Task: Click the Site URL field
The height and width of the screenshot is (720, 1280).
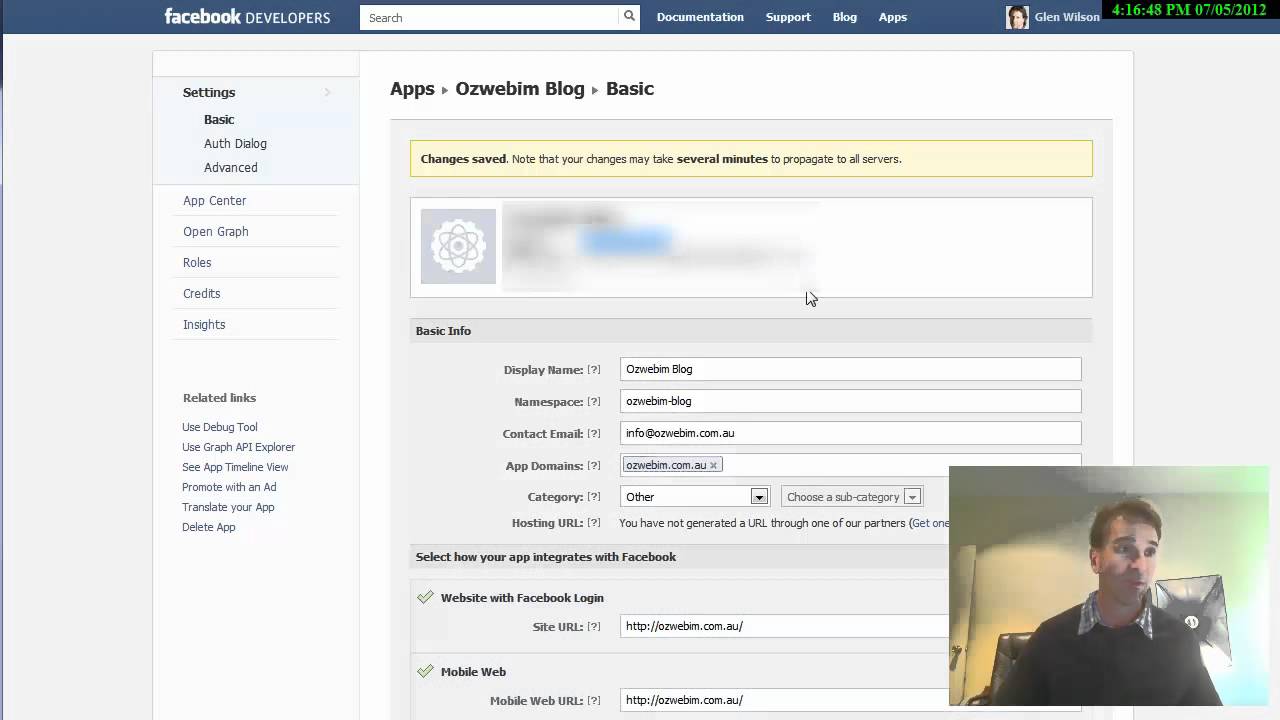Action: [x=784, y=626]
